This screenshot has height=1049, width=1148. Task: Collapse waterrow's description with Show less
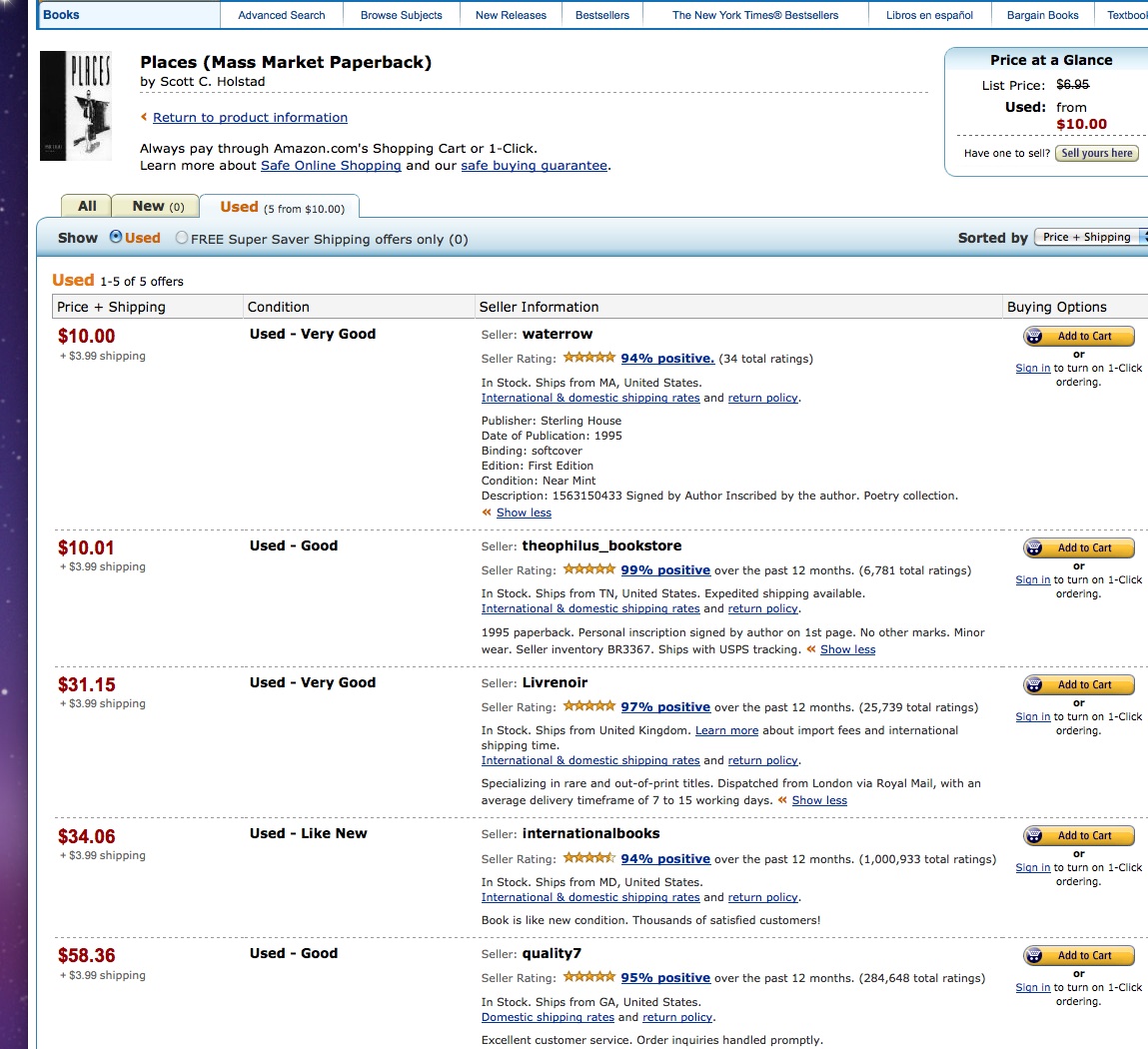(x=524, y=513)
